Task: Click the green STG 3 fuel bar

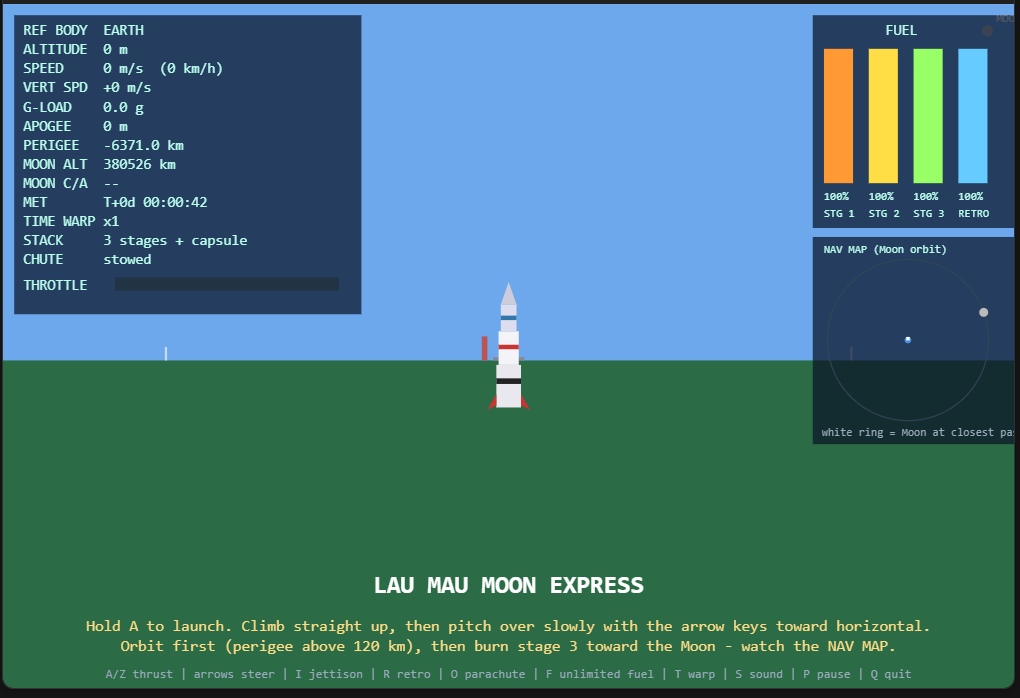Action: (x=928, y=116)
